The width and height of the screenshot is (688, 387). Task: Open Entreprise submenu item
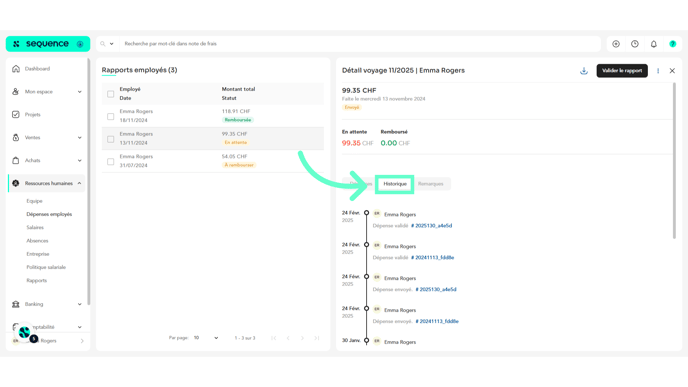tap(38, 254)
